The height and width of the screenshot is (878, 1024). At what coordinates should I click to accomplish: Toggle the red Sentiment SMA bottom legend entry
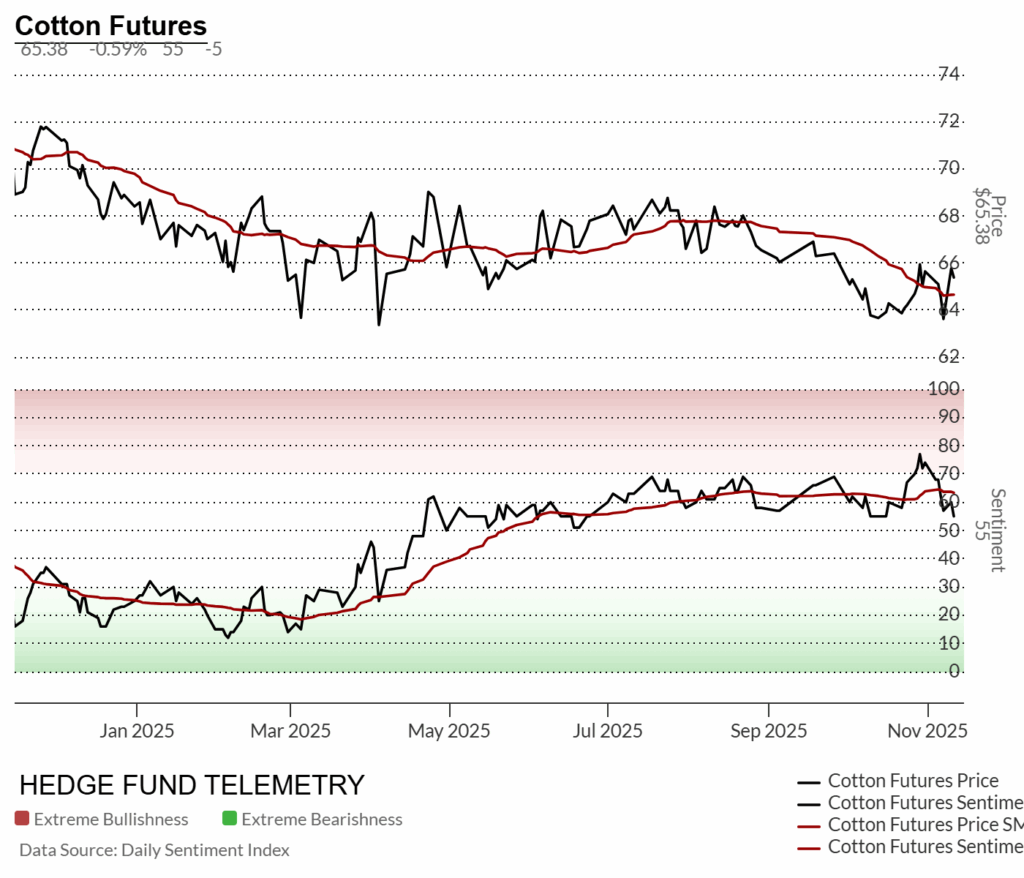click(x=924, y=847)
